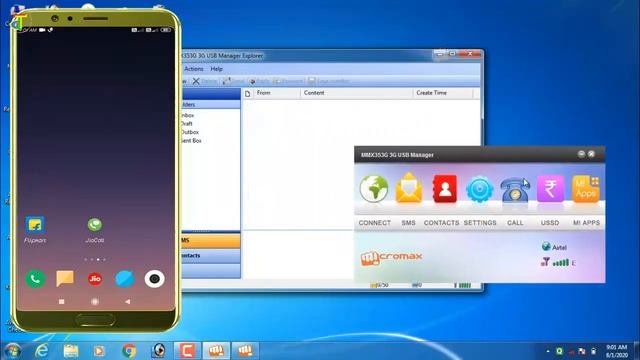Open messages app on phone dock
This screenshot has height=360, width=640.
[65, 279]
